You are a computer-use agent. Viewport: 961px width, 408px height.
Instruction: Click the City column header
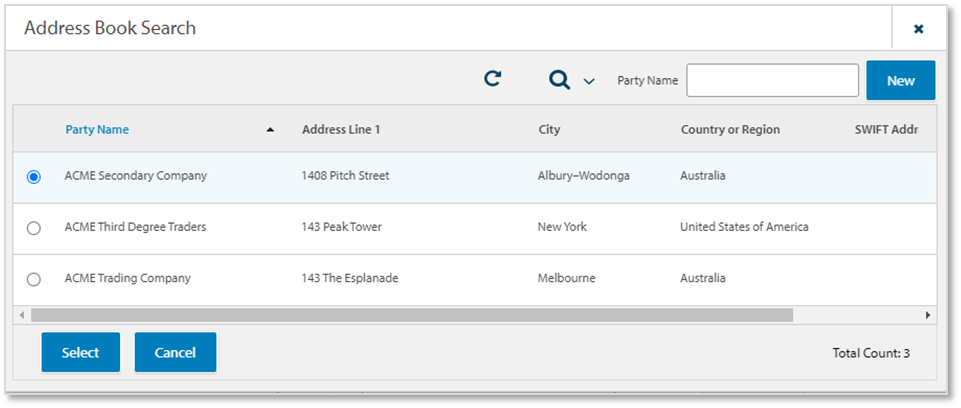(549, 130)
